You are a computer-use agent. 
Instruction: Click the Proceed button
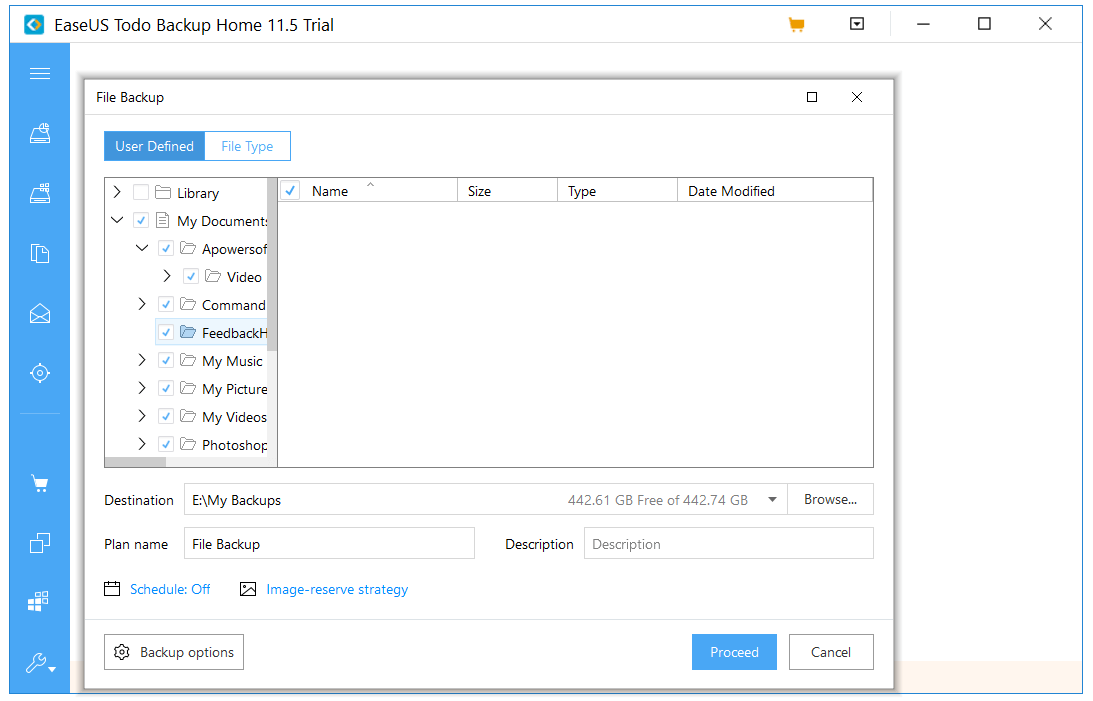734,652
